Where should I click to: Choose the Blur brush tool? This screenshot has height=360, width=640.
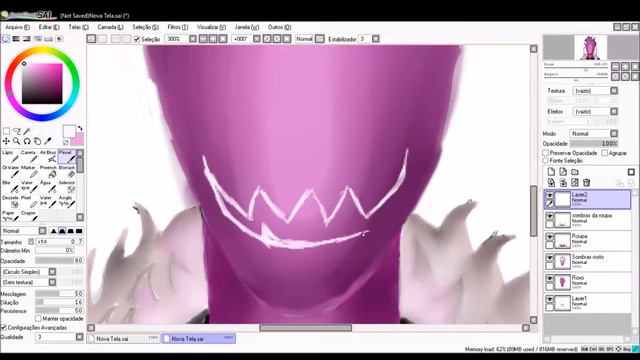click(10, 187)
